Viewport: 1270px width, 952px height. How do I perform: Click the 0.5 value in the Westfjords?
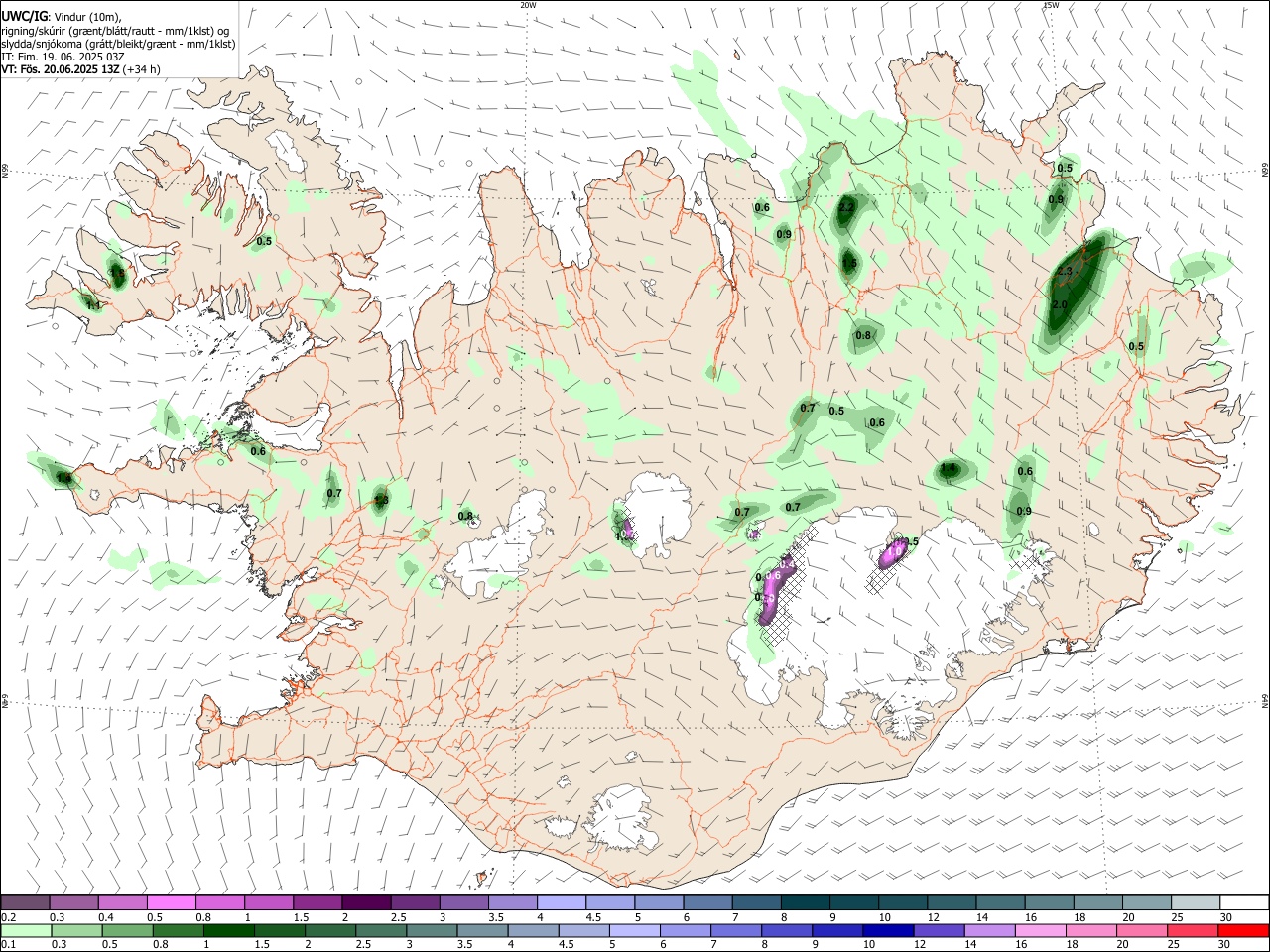click(x=264, y=241)
